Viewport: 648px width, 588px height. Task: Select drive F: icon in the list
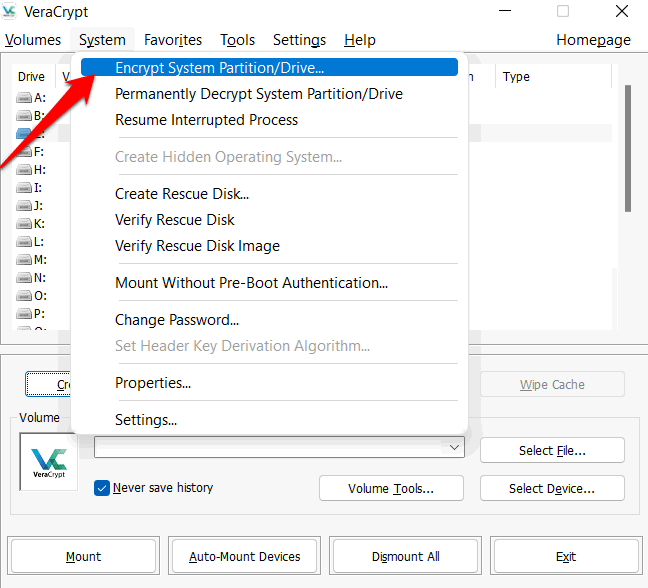point(24,152)
